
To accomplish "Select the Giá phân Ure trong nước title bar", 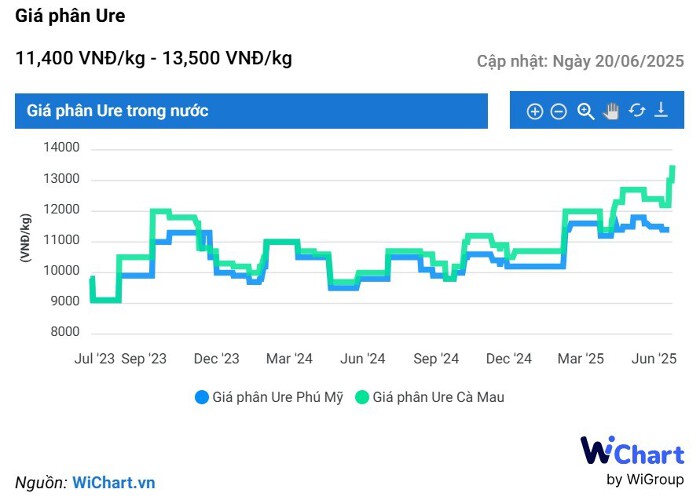I will click(251, 110).
